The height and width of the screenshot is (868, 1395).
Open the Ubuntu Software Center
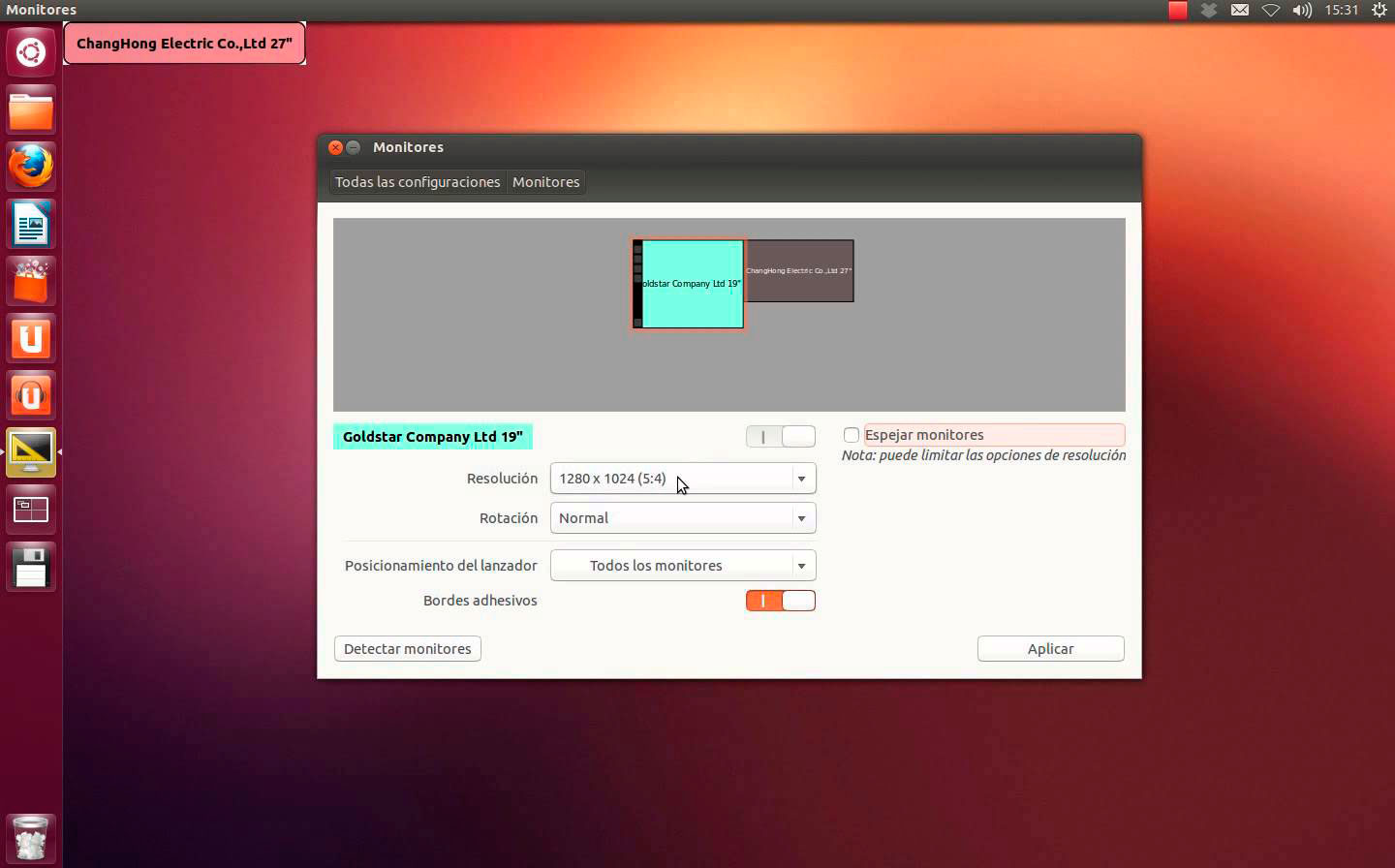(x=30, y=280)
